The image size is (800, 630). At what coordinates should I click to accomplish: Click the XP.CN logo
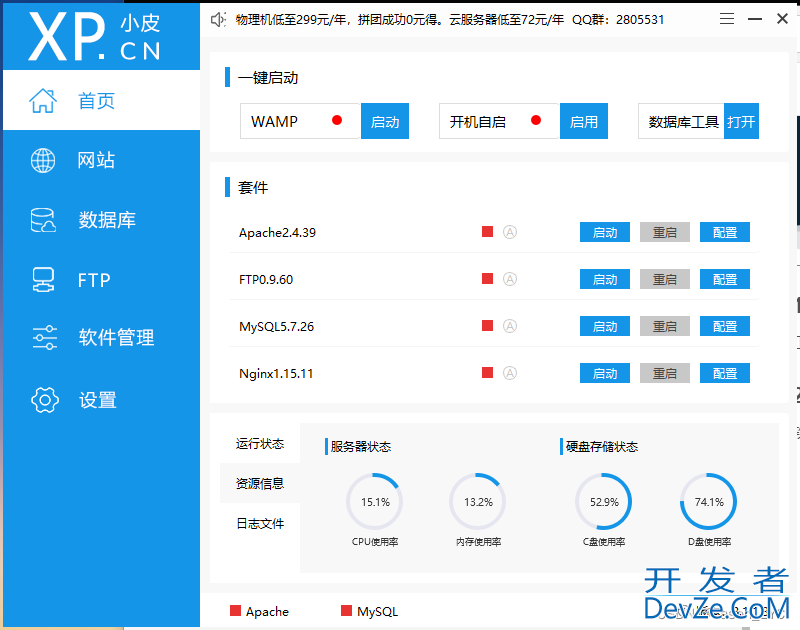[94, 37]
